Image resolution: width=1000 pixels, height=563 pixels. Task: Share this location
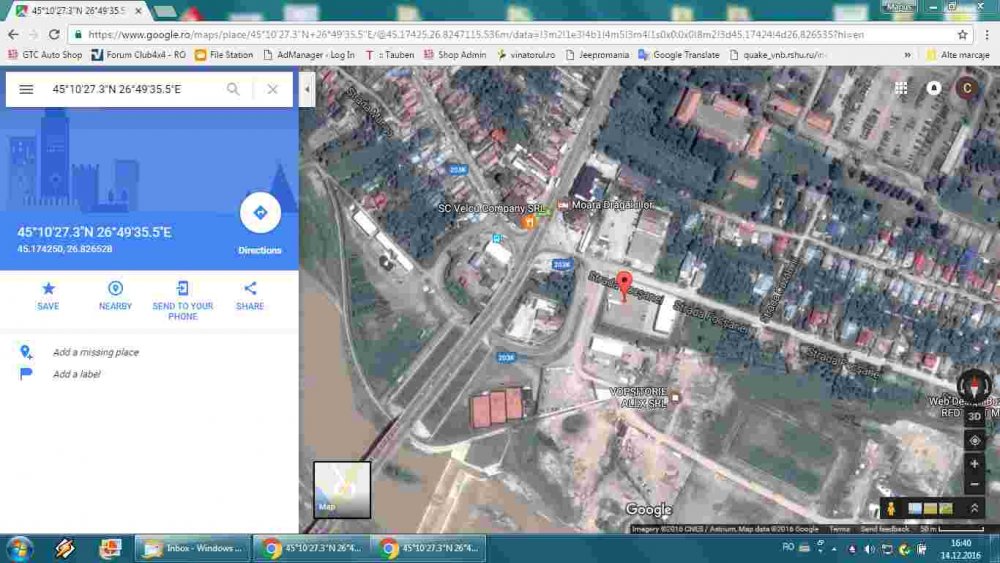(x=250, y=296)
